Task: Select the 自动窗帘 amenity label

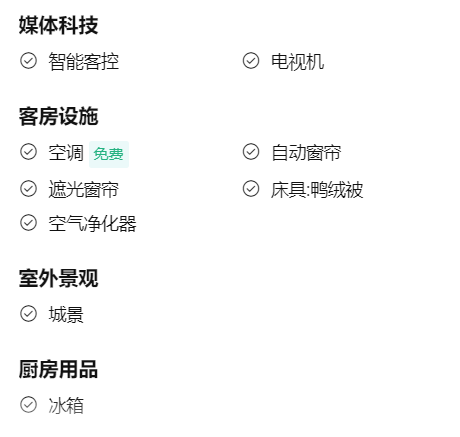Action: point(306,153)
